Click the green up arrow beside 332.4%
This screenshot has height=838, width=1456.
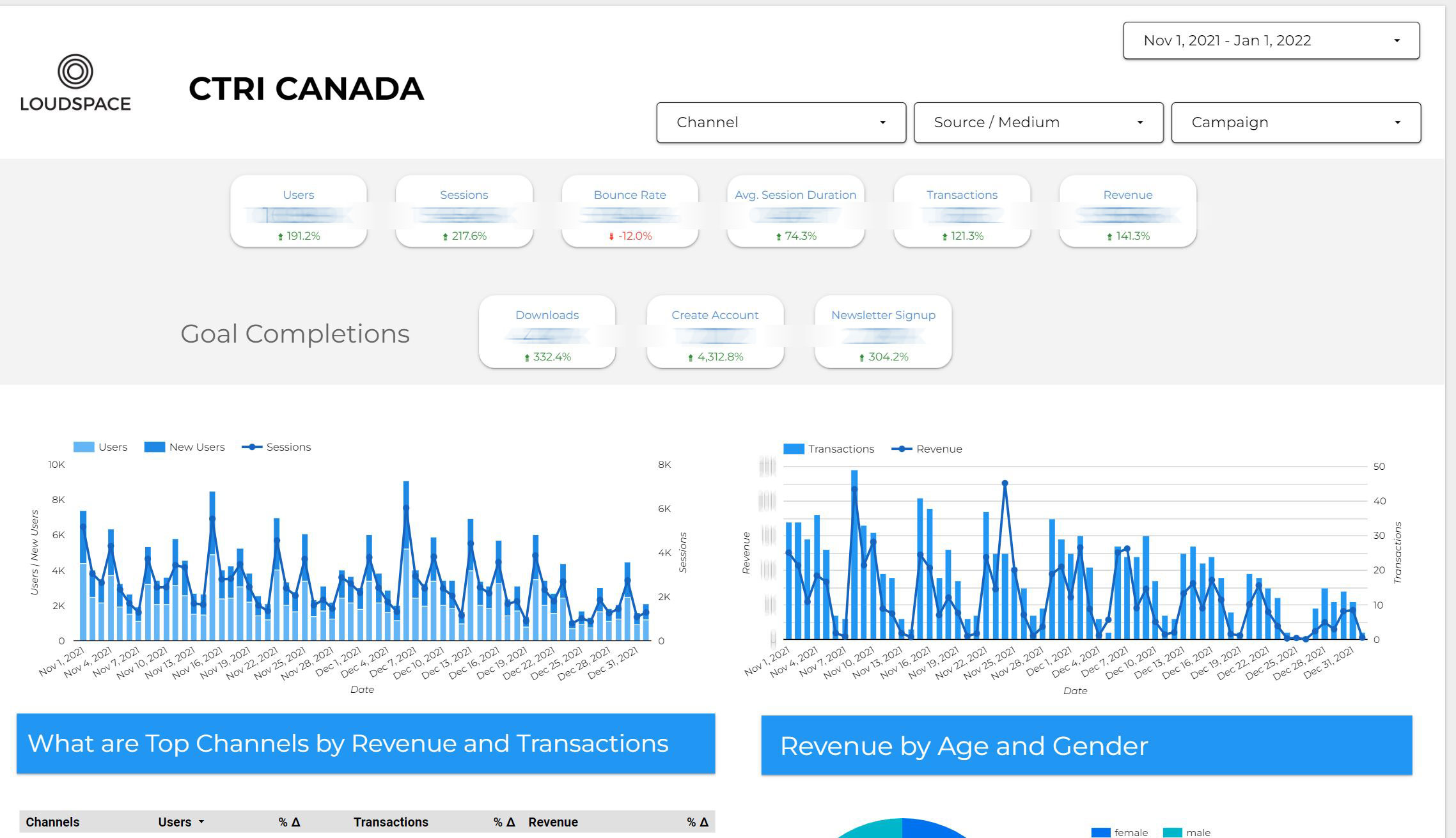(x=527, y=357)
